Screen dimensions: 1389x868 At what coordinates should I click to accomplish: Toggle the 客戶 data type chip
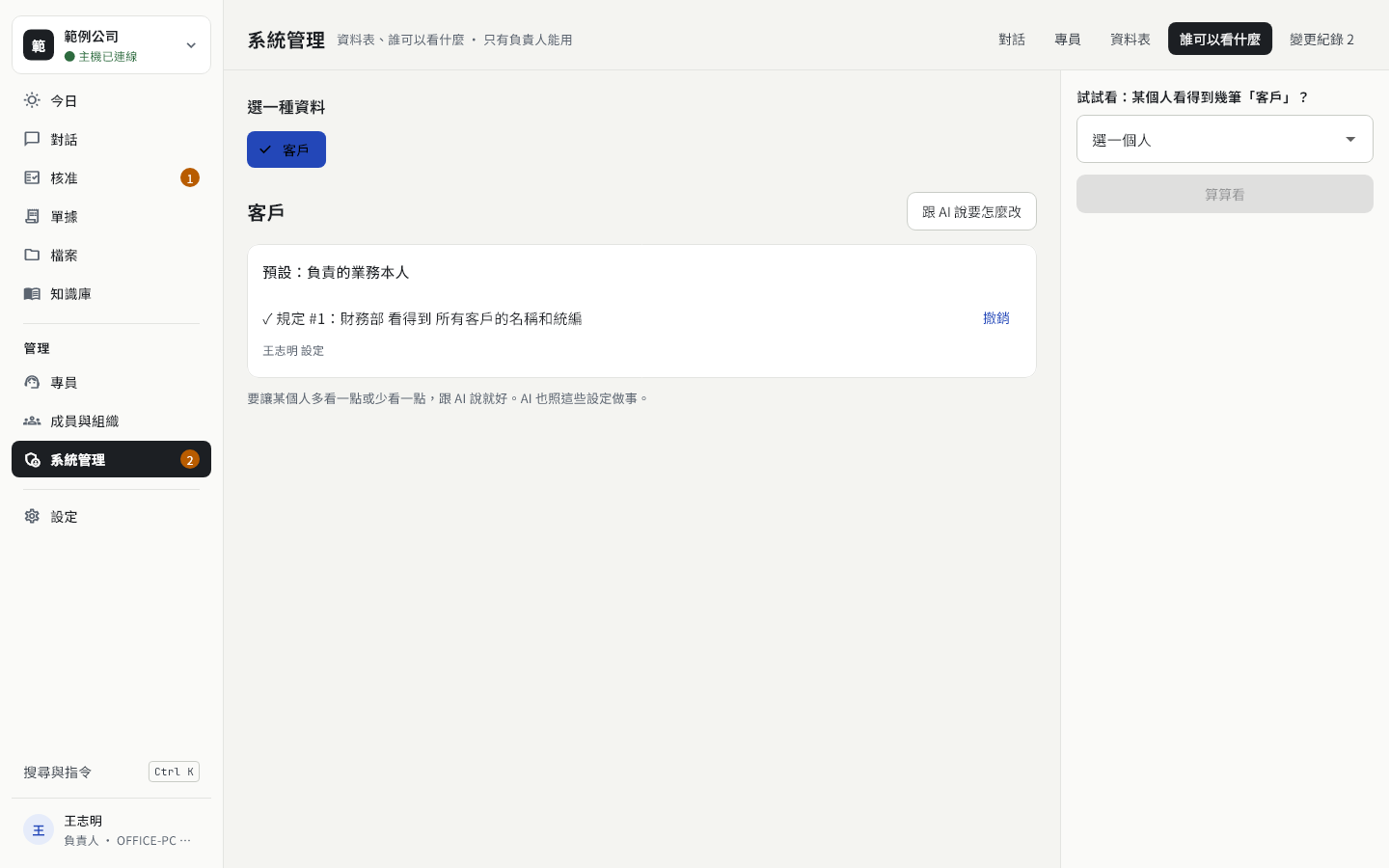[286, 149]
